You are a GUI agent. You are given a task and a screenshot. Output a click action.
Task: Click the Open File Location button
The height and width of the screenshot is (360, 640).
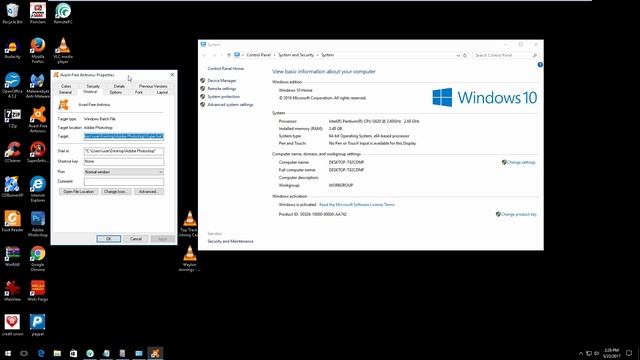[78, 191]
